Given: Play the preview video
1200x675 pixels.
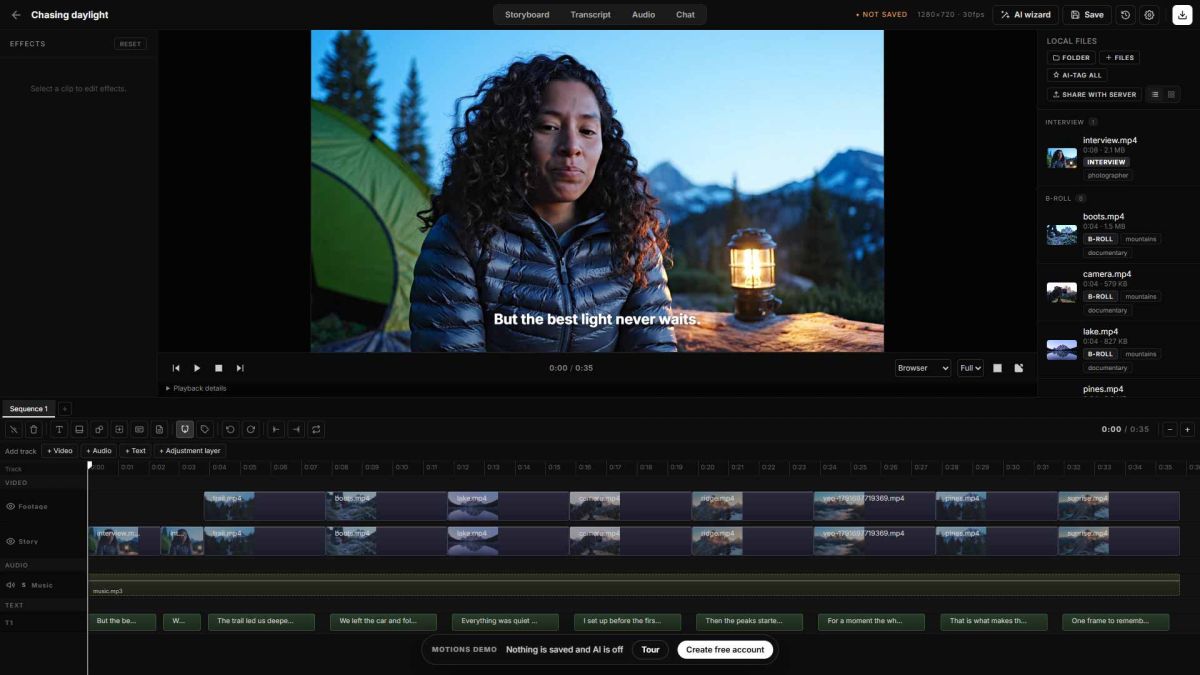Looking at the screenshot, I should [197, 368].
